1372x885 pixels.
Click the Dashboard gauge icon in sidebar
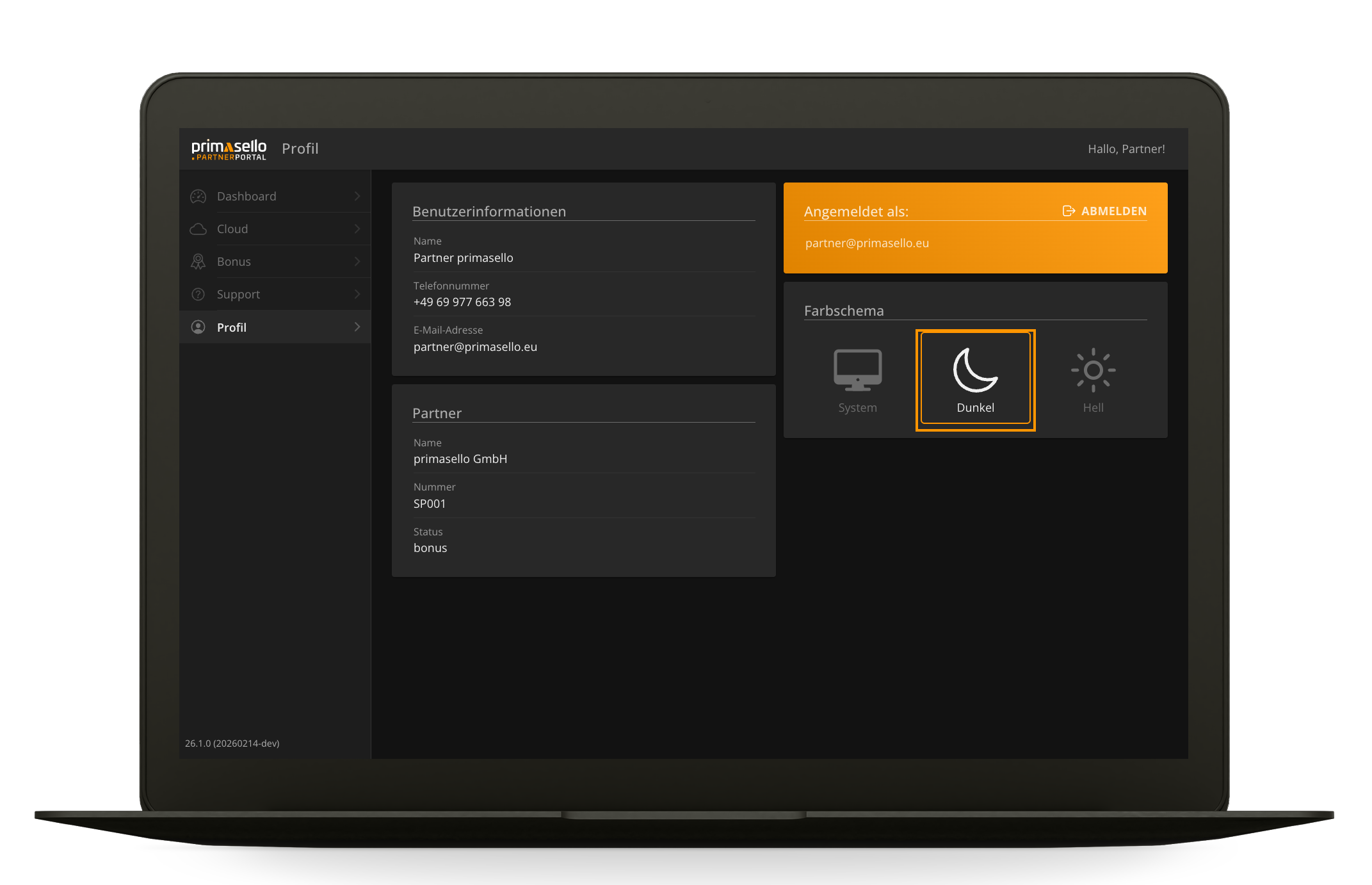[198, 197]
